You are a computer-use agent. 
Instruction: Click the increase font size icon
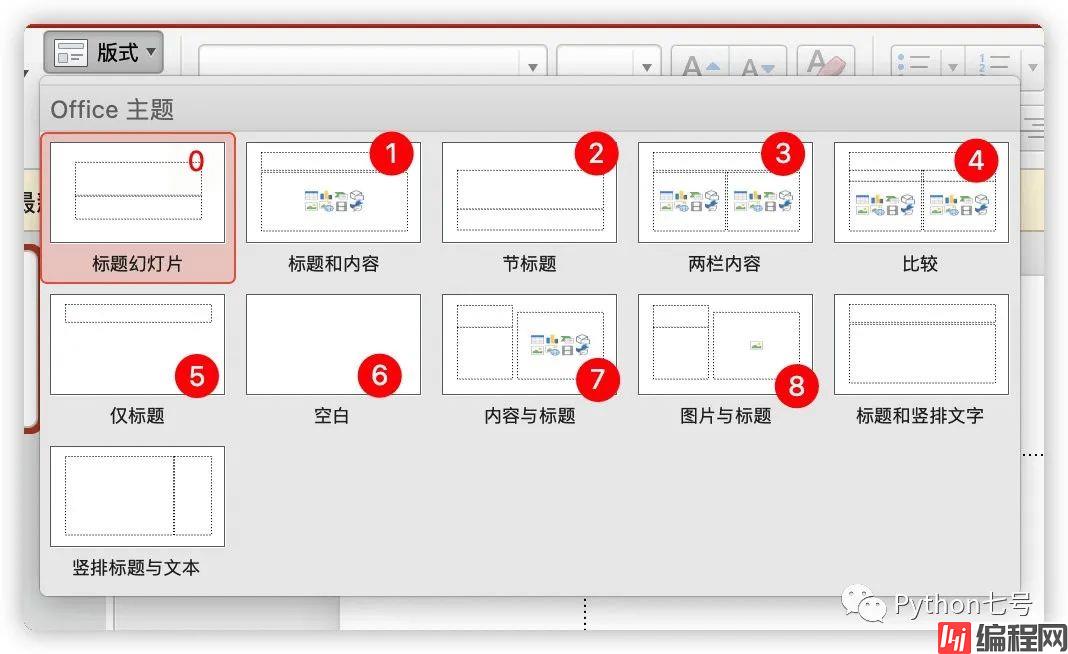(x=699, y=66)
